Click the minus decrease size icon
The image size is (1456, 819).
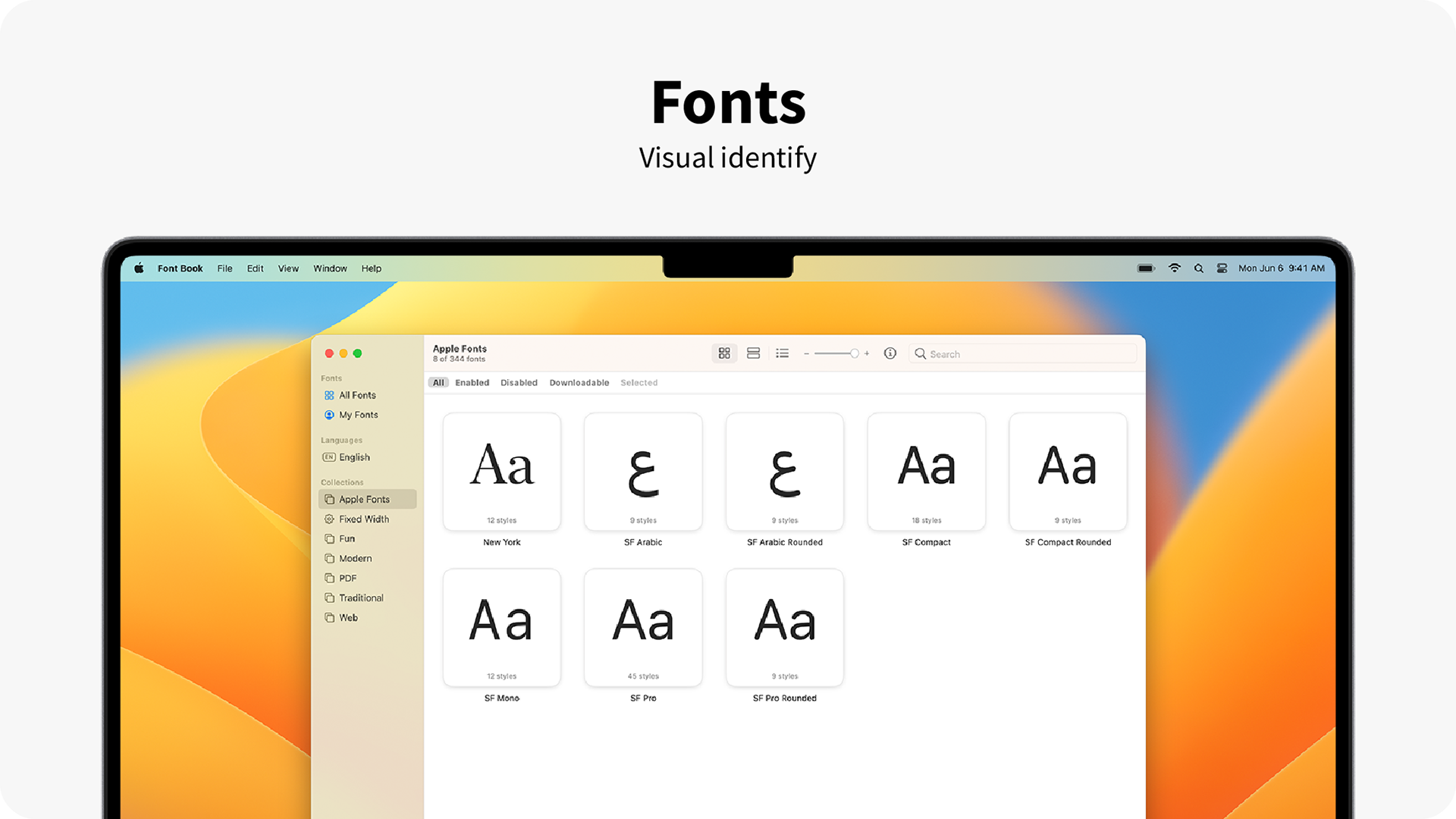pyautogui.click(x=806, y=354)
